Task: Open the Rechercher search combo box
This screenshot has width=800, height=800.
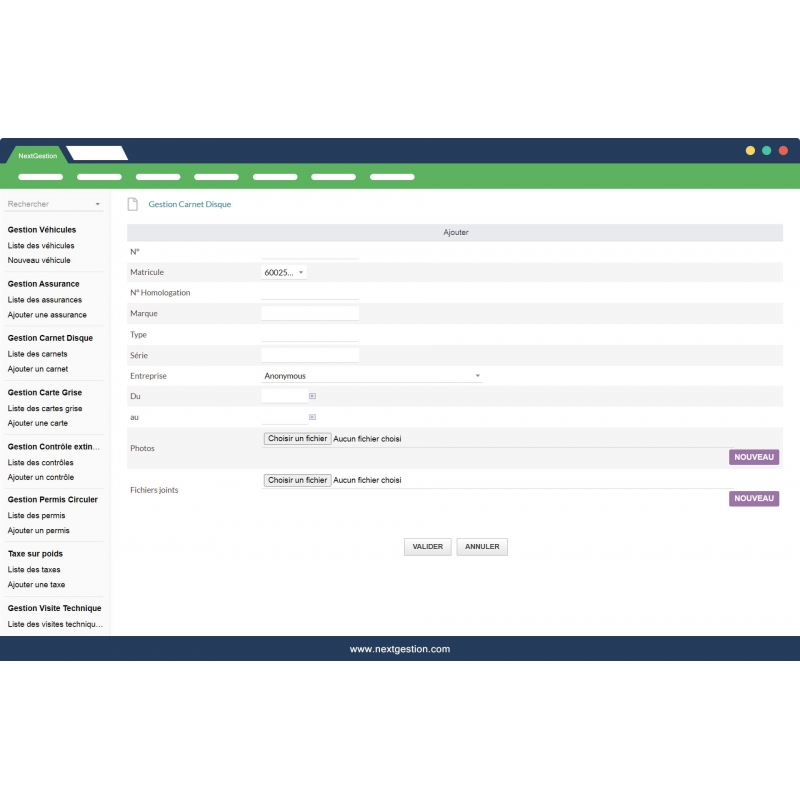Action: click(53, 204)
